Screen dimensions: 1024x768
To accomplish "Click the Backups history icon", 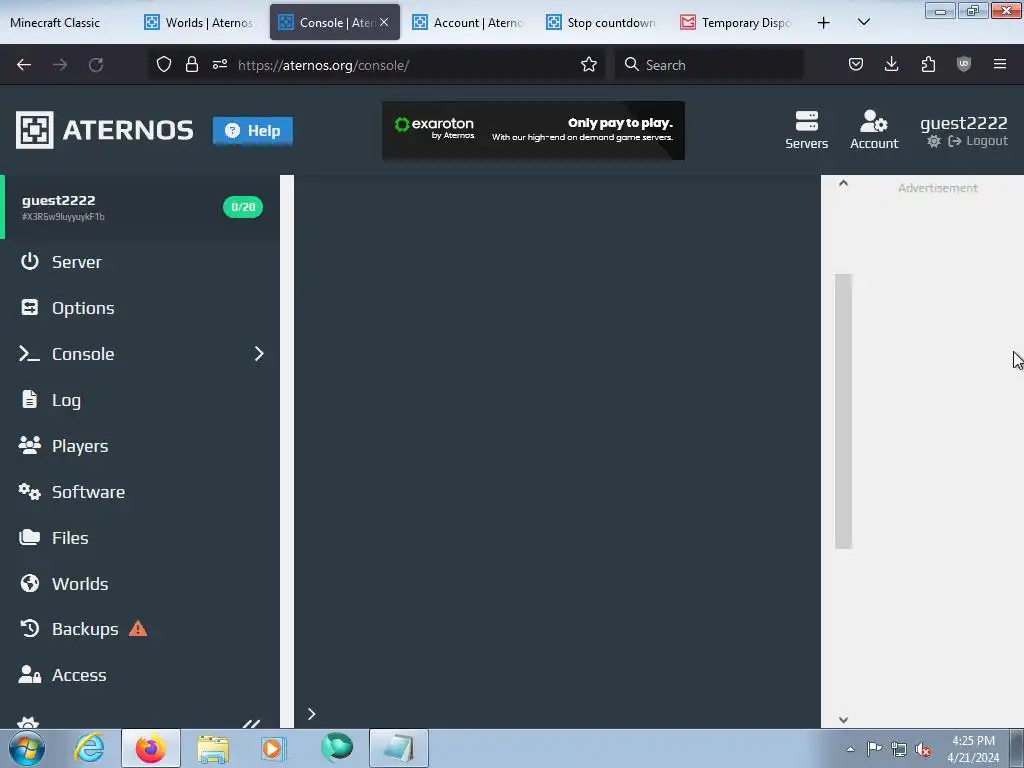I will (x=29, y=628).
